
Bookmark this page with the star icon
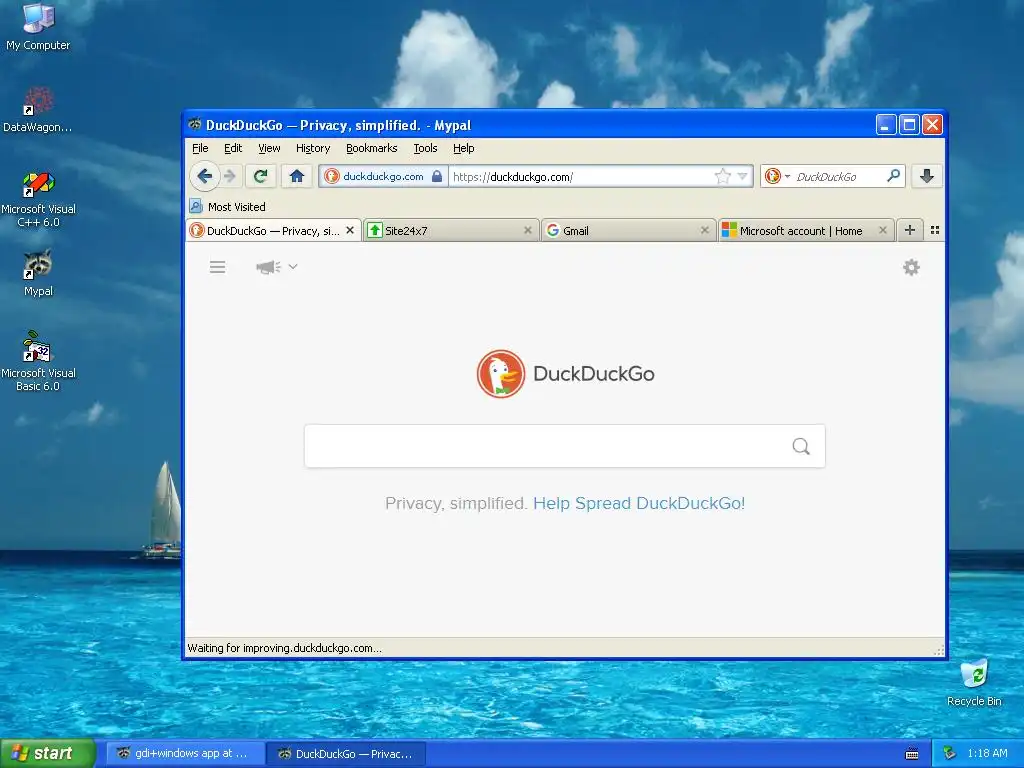click(x=722, y=176)
